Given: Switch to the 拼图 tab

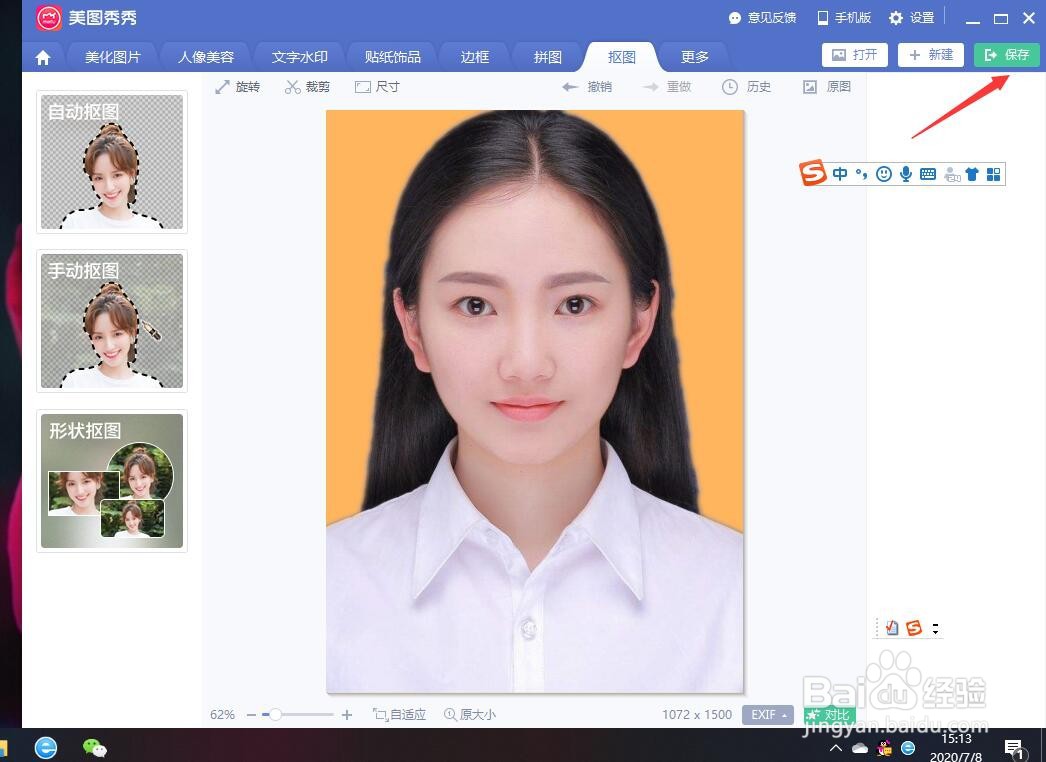Looking at the screenshot, I should 547,57.
